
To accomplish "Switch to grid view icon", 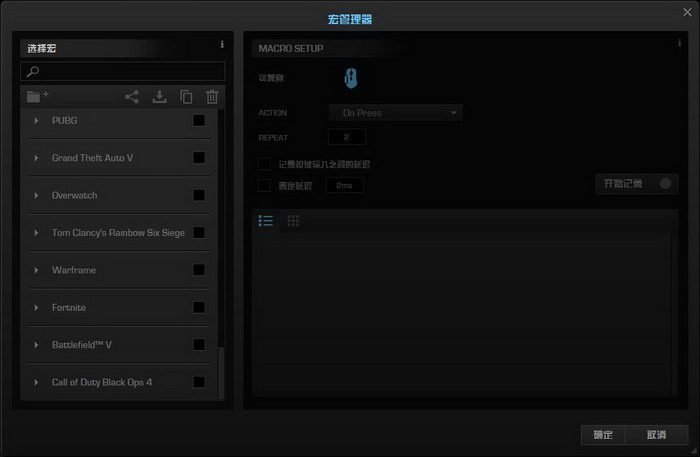I will pos(293,220).
